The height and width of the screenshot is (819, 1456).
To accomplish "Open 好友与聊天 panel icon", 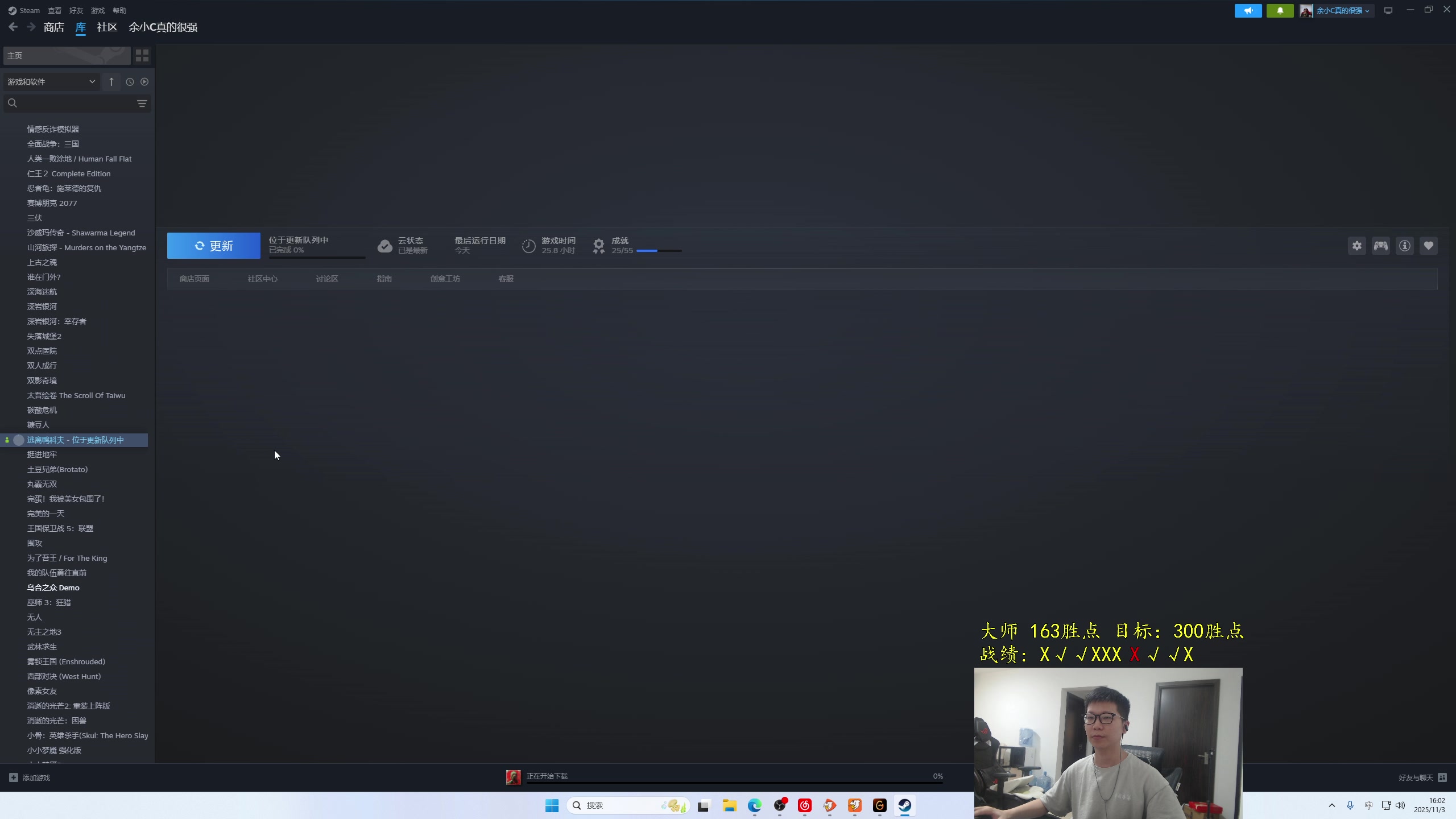I will (x=1442, y=777).
